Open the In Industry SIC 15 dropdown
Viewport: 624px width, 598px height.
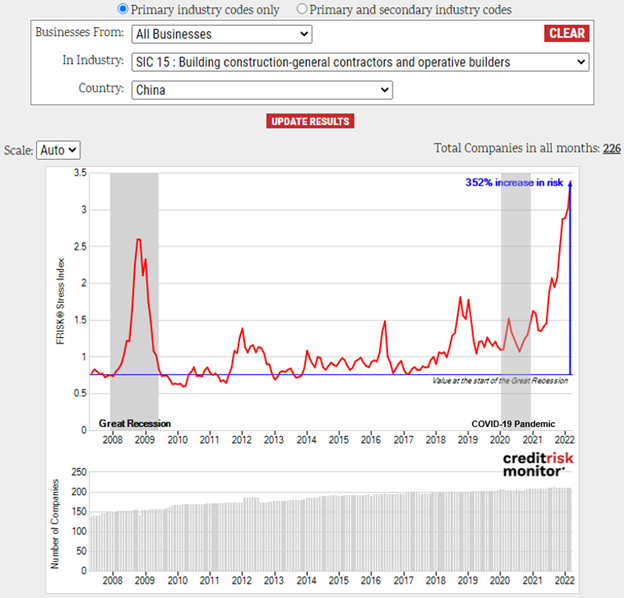point(360,62)
